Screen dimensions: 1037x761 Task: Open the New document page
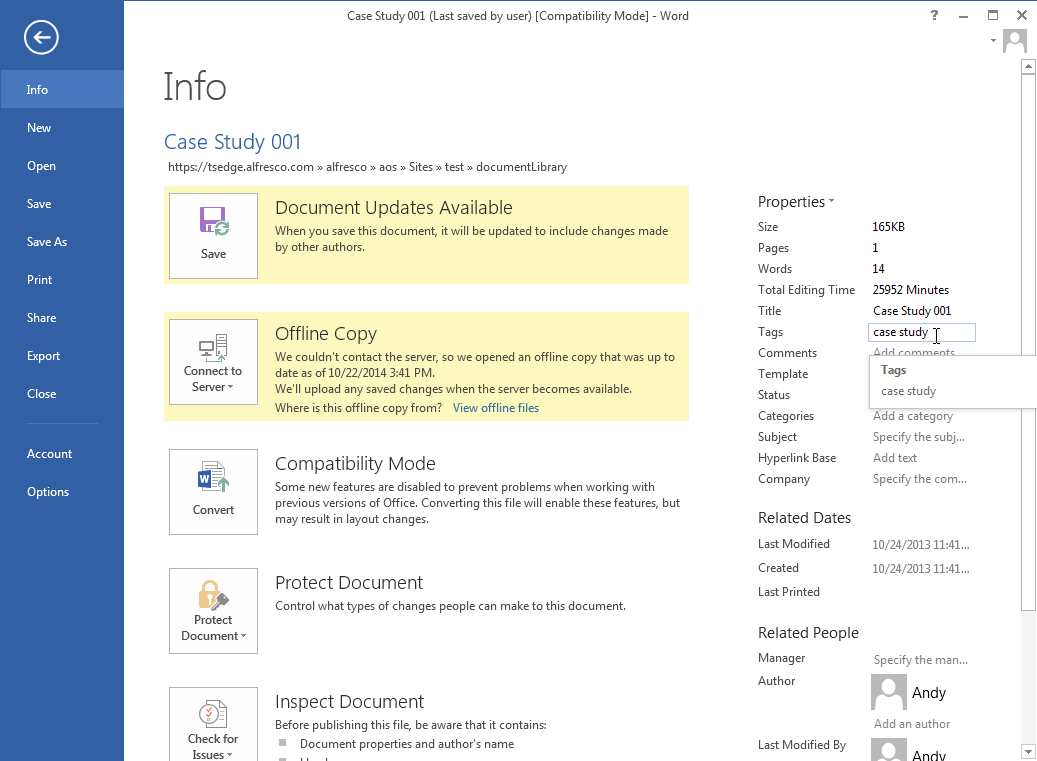[x=38, y=127]
